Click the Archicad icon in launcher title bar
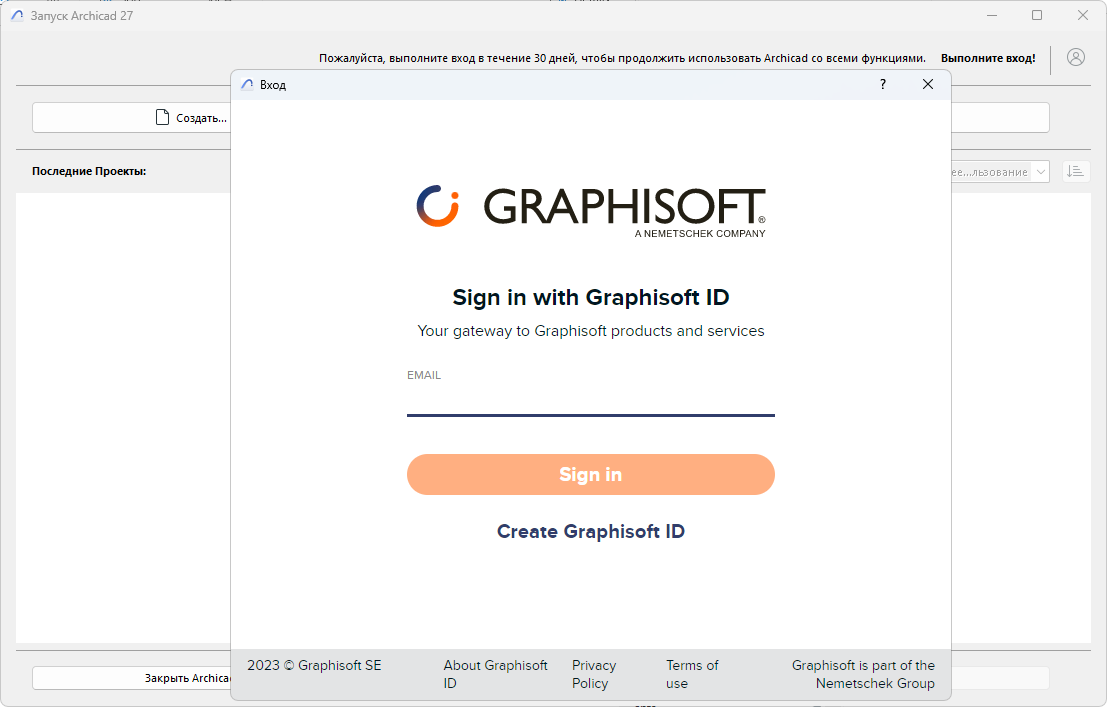Image resolution: width=1107 pixels, height=707 pixels. click(17, 16)
